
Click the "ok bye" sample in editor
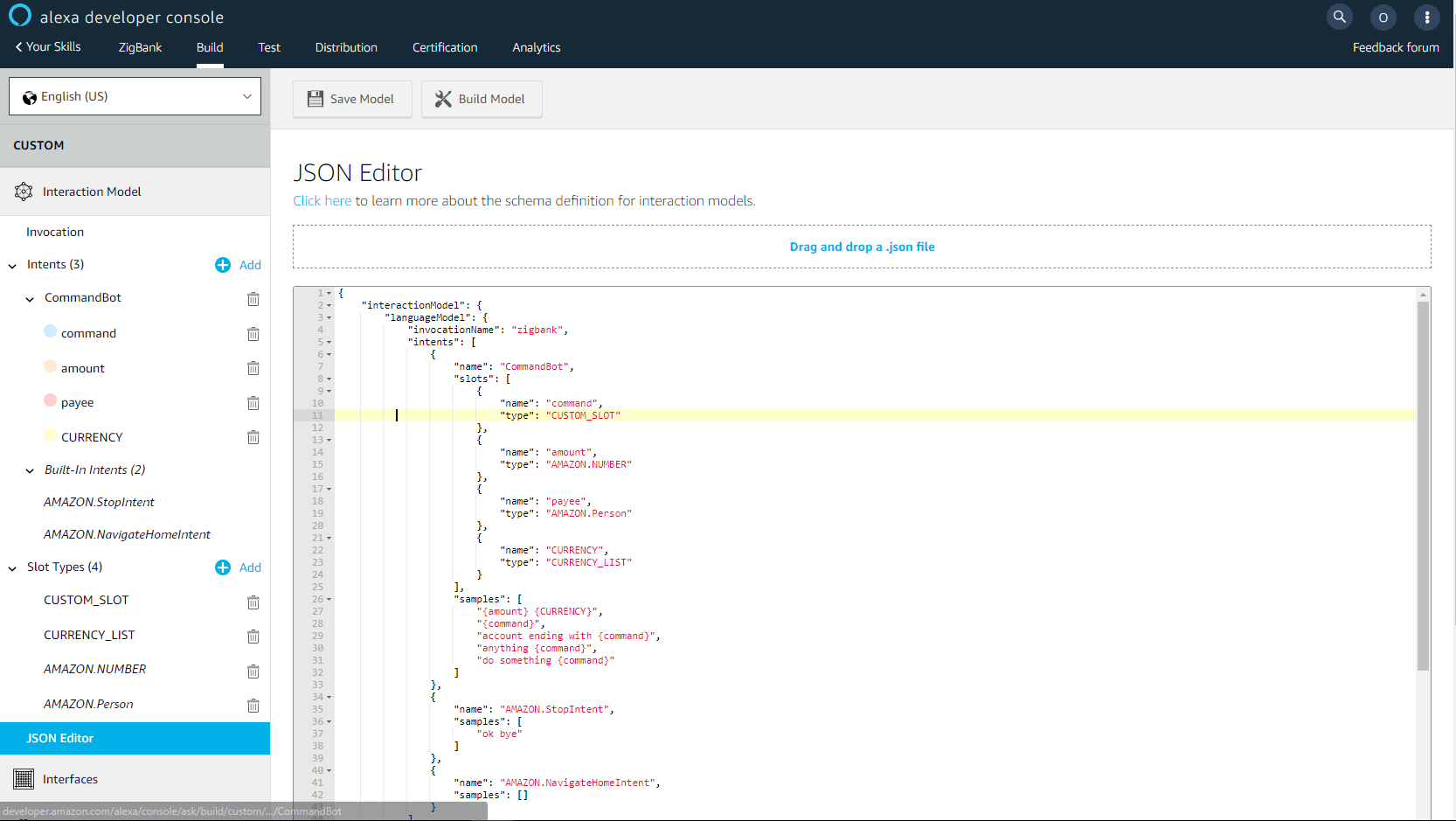[x=499, y=734]
